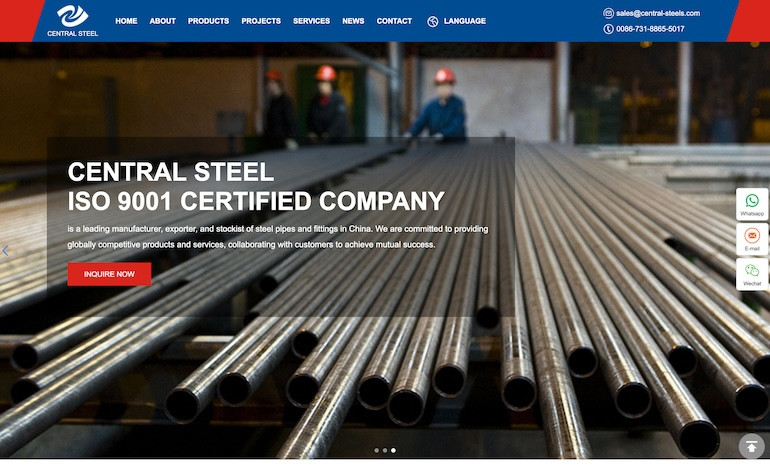Open the CONTACT menu item
This screenshot has height=470, width=770.
coord(394,21)
